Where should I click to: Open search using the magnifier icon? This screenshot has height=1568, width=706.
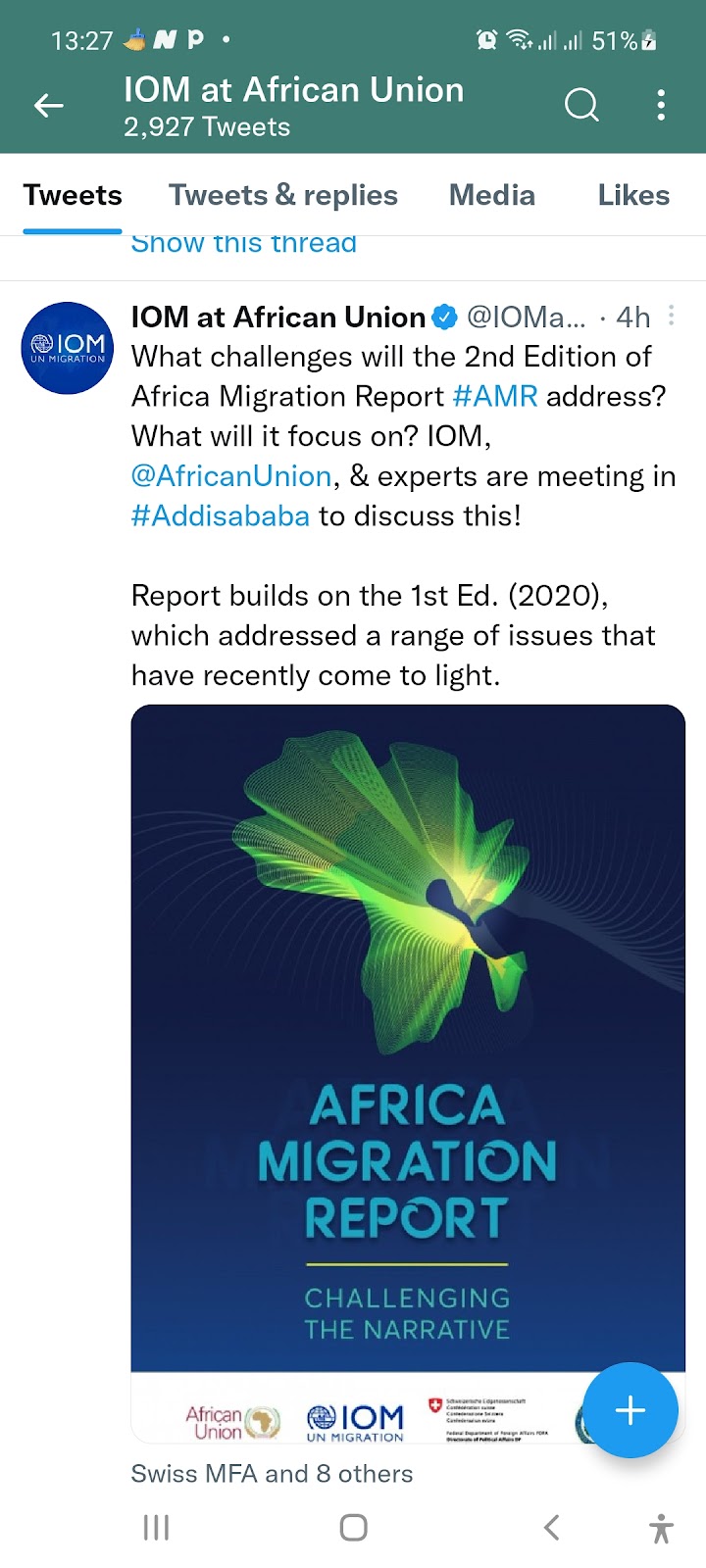point(581,104)
